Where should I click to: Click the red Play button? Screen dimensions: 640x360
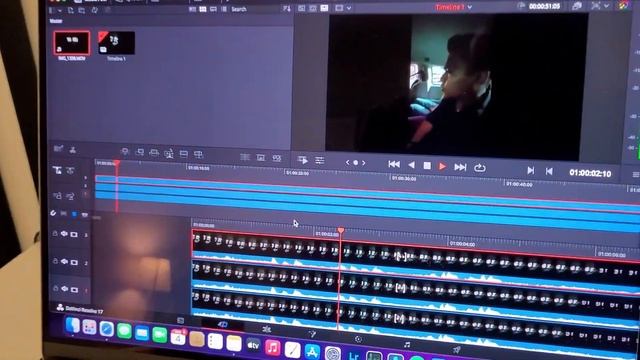click(x=442, y=166)
